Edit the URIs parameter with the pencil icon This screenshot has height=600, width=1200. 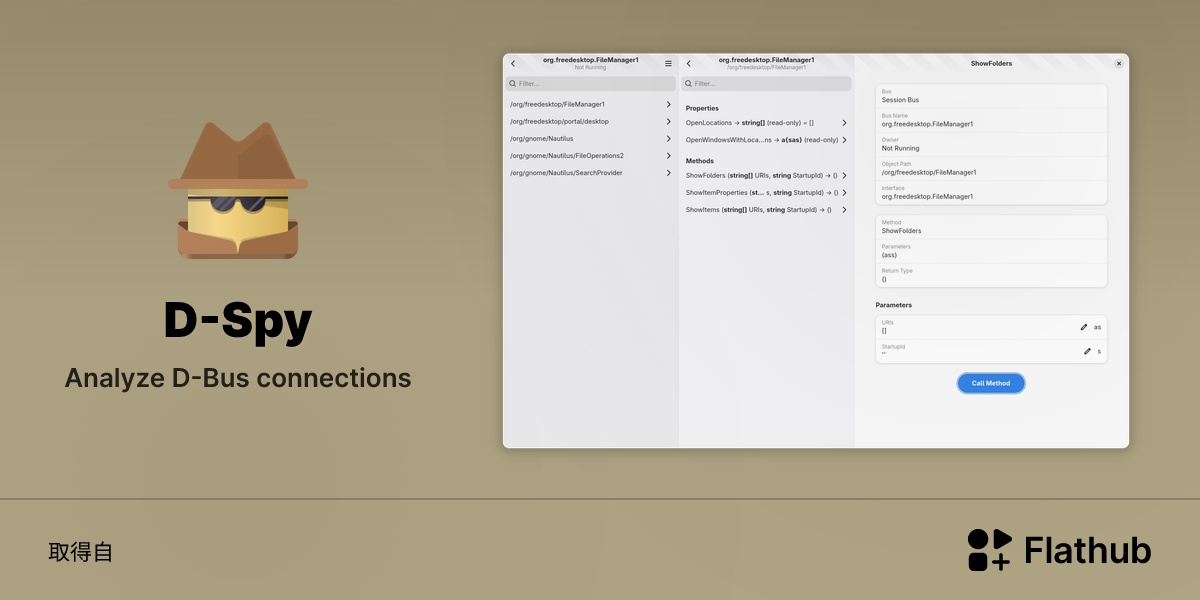(1084, 327)
